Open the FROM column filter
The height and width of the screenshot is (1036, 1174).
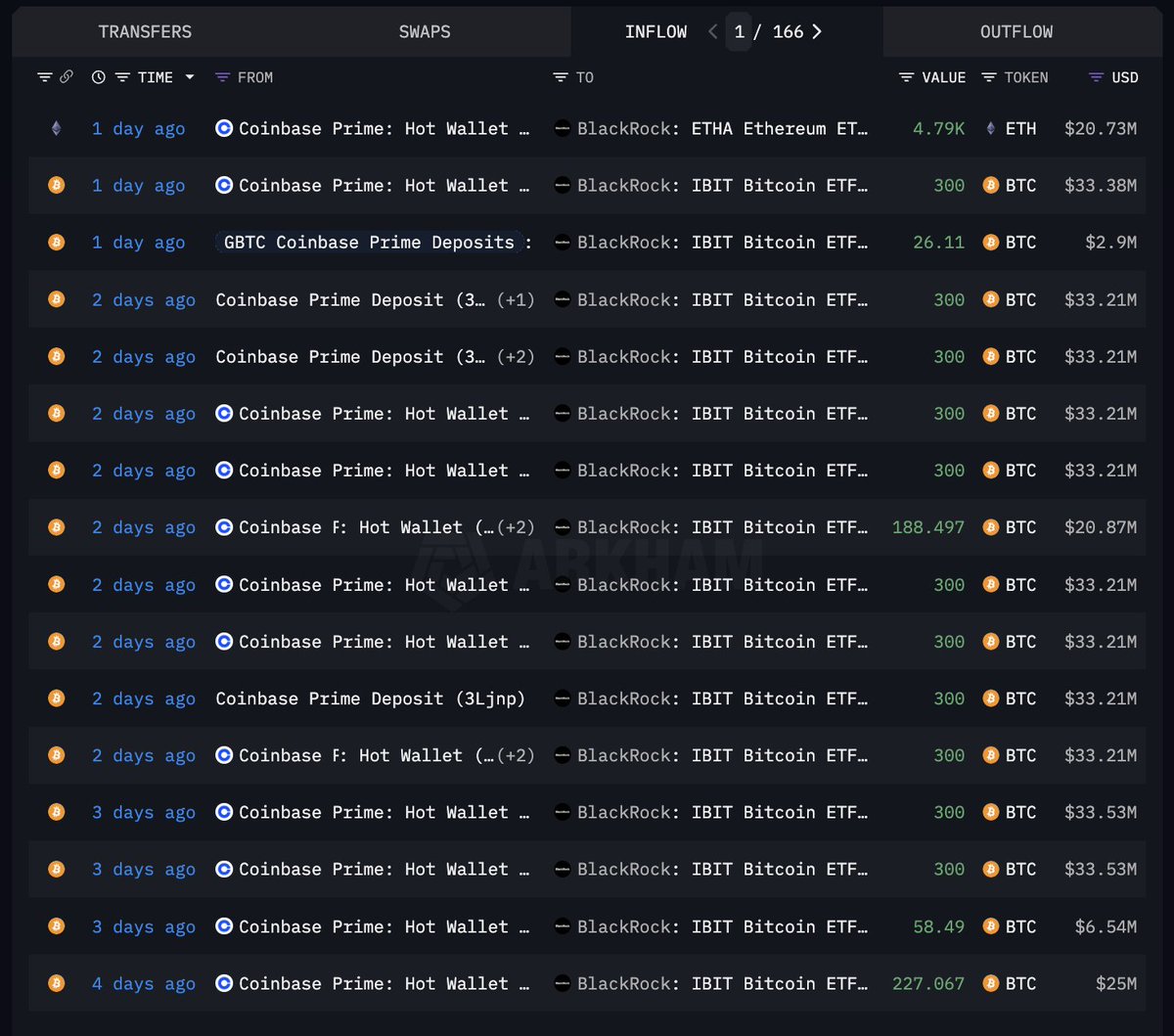[223, 76]
